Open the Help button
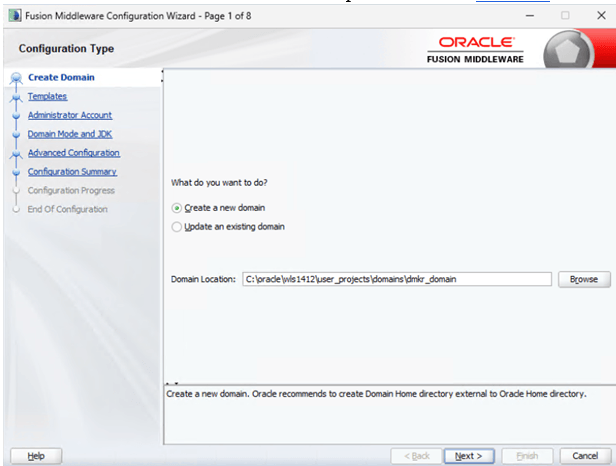616x466 pixels. tap(36, 456)
